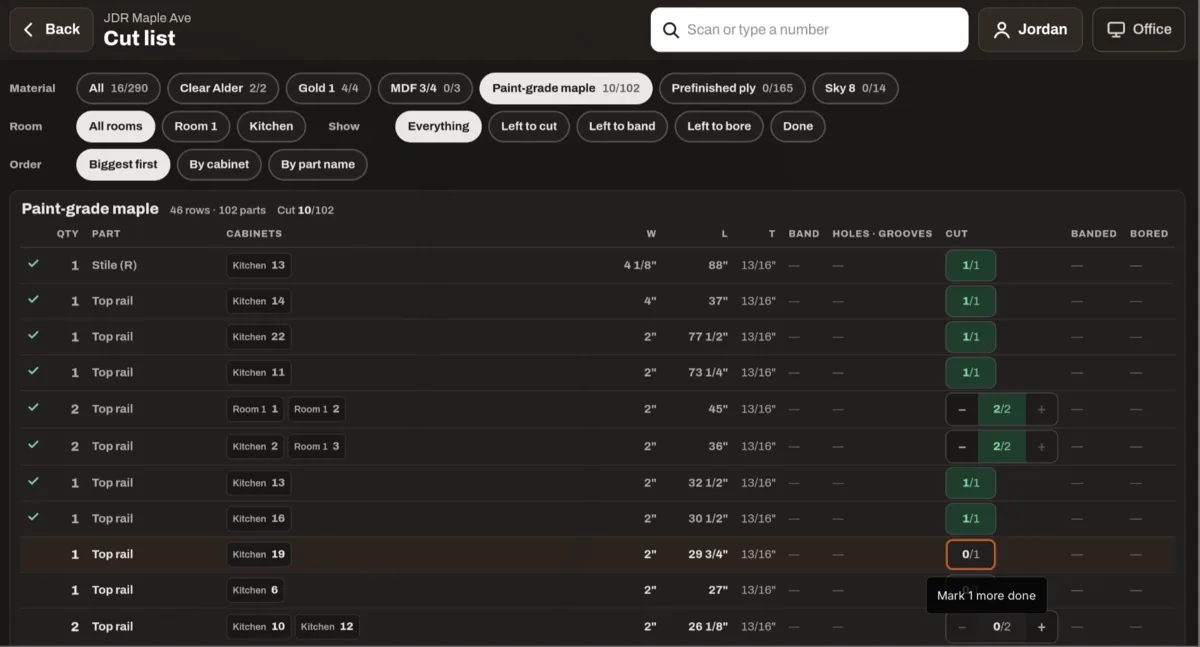Toggle the 1/1 cut counter in Kitchen 16 row
Image resolution: width=1200 pixels, height=647 pixels.
point(970,518)
